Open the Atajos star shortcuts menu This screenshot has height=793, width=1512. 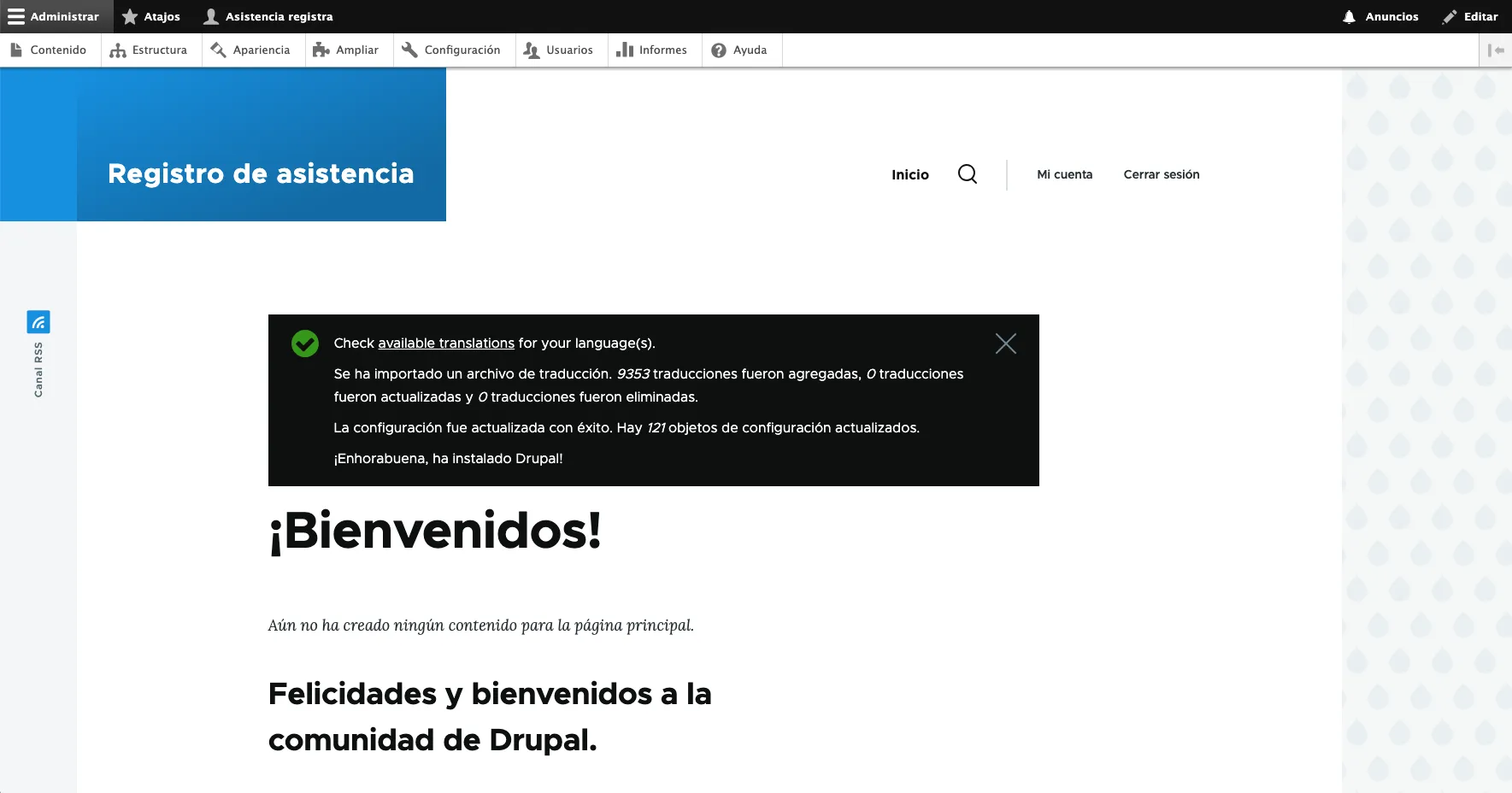click(x=151, y=16)
